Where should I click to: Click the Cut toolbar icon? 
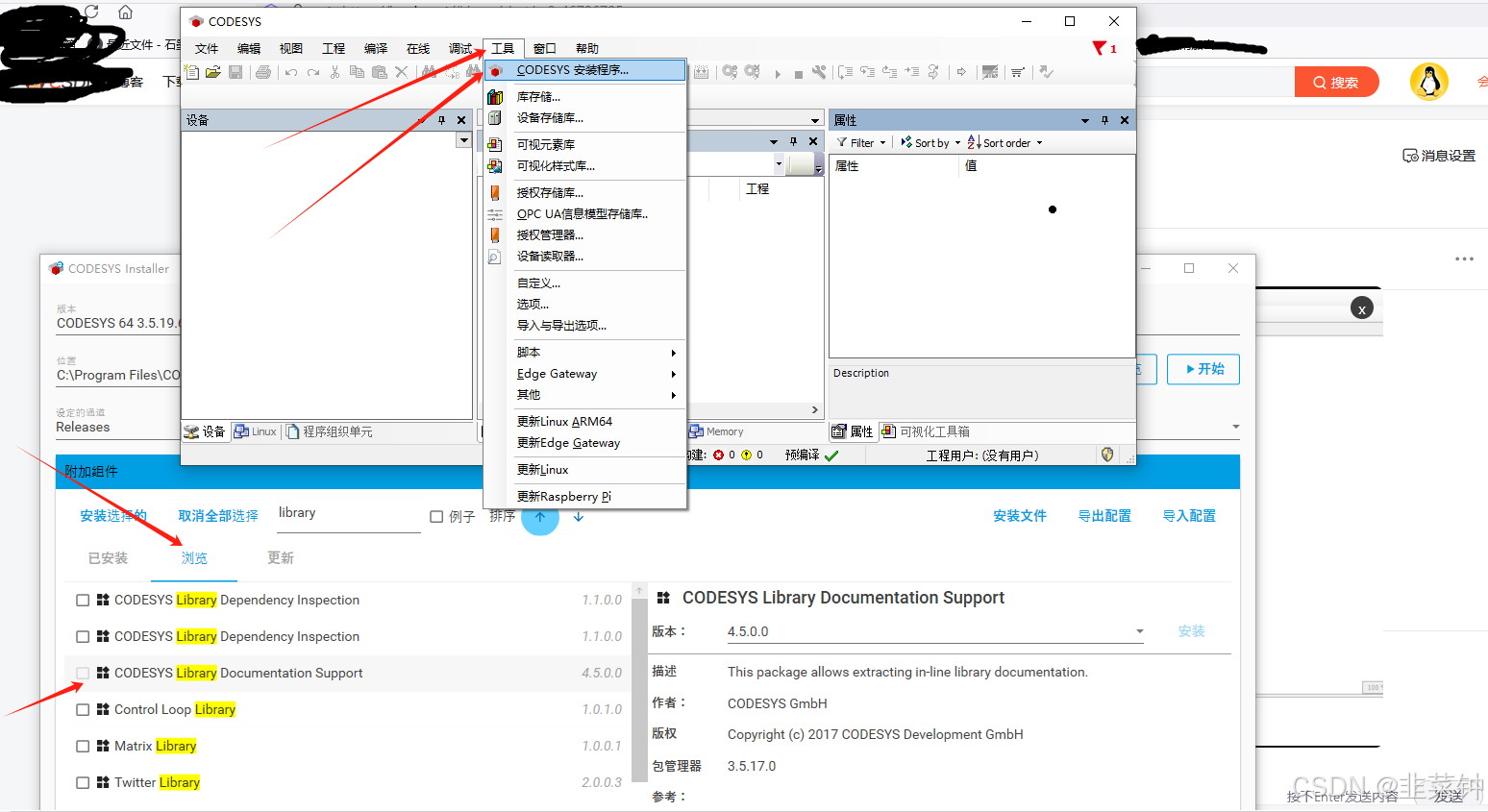[x=335, y=71]
